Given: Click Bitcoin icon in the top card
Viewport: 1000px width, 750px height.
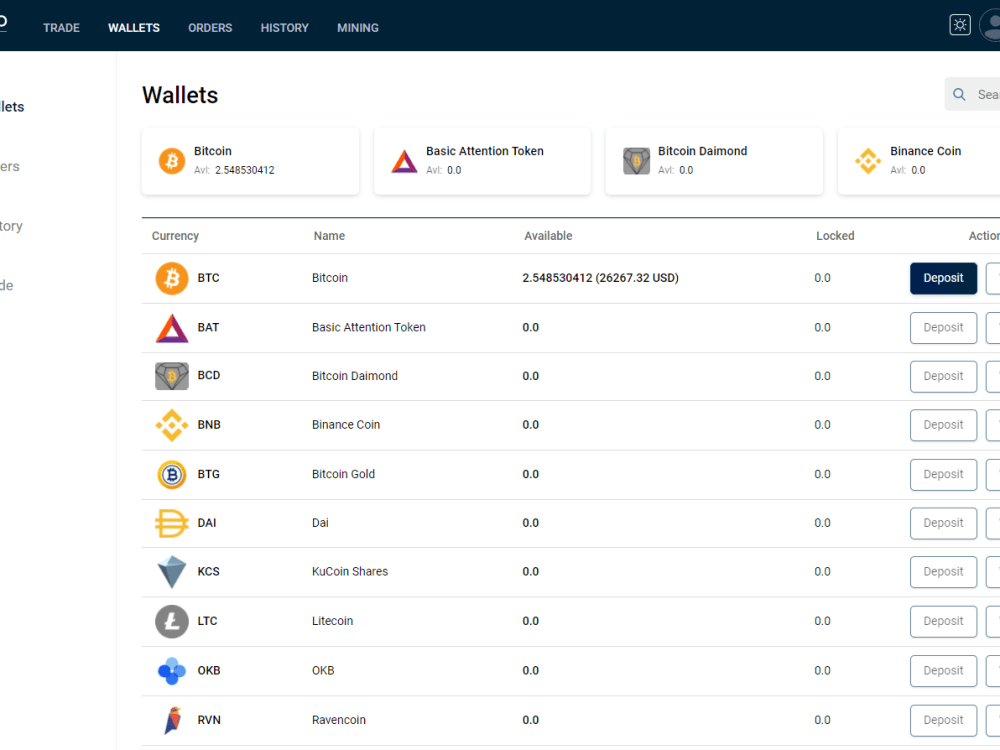Looking at the screenshot, I should [172, 161].
